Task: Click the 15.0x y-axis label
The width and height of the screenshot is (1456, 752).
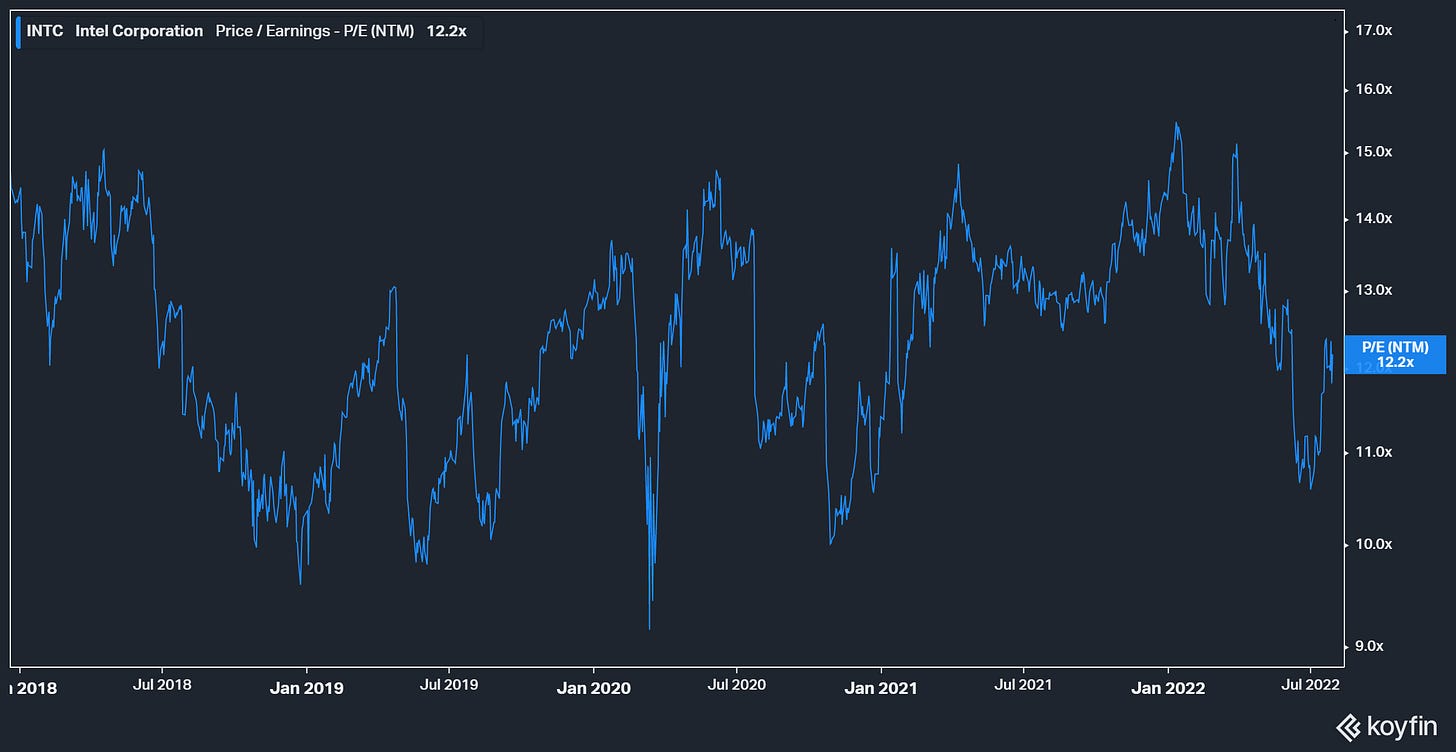Action: [1373, 152]
